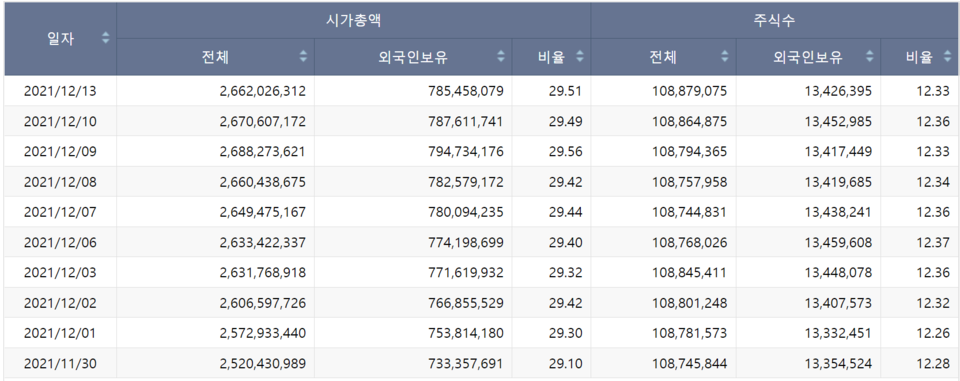
Task: Click foreign-held value 733,357,691
Action: coord(467,364)
